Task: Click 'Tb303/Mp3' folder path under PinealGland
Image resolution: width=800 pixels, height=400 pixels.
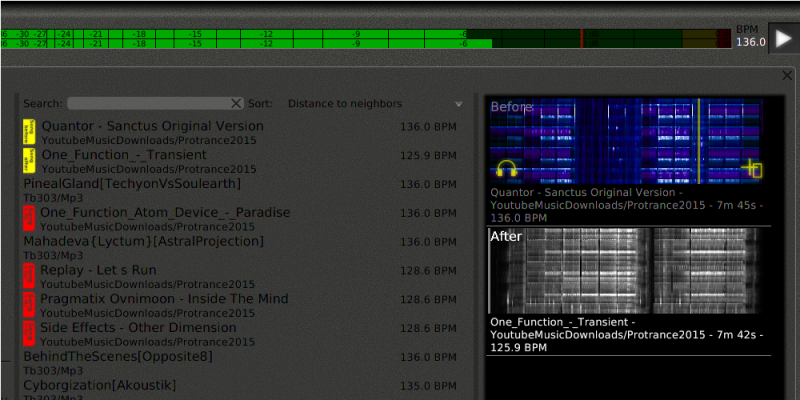Action: point(53,198)
